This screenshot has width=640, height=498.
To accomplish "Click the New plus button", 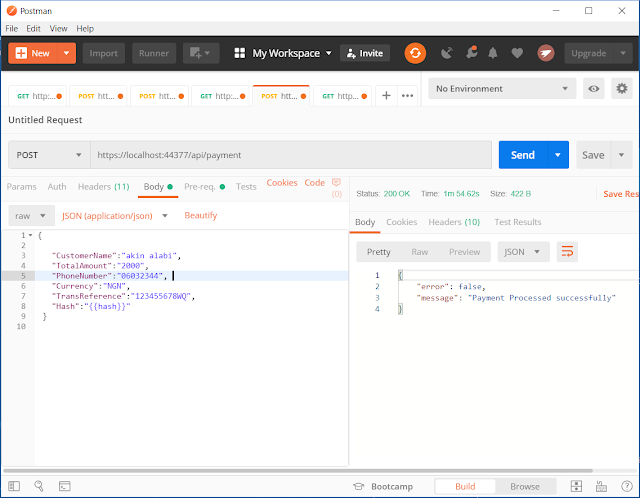I will click(33, 53).
